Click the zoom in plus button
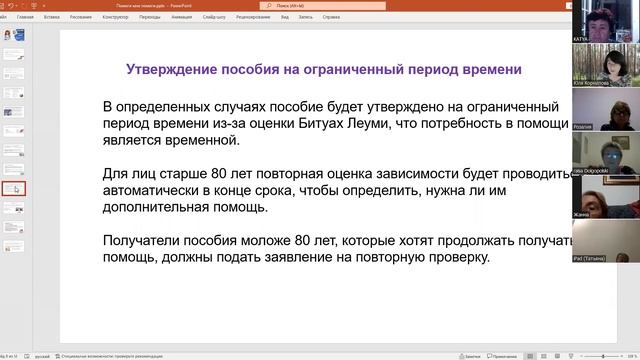This screenshot has width=640, height=360. point(622,356)
